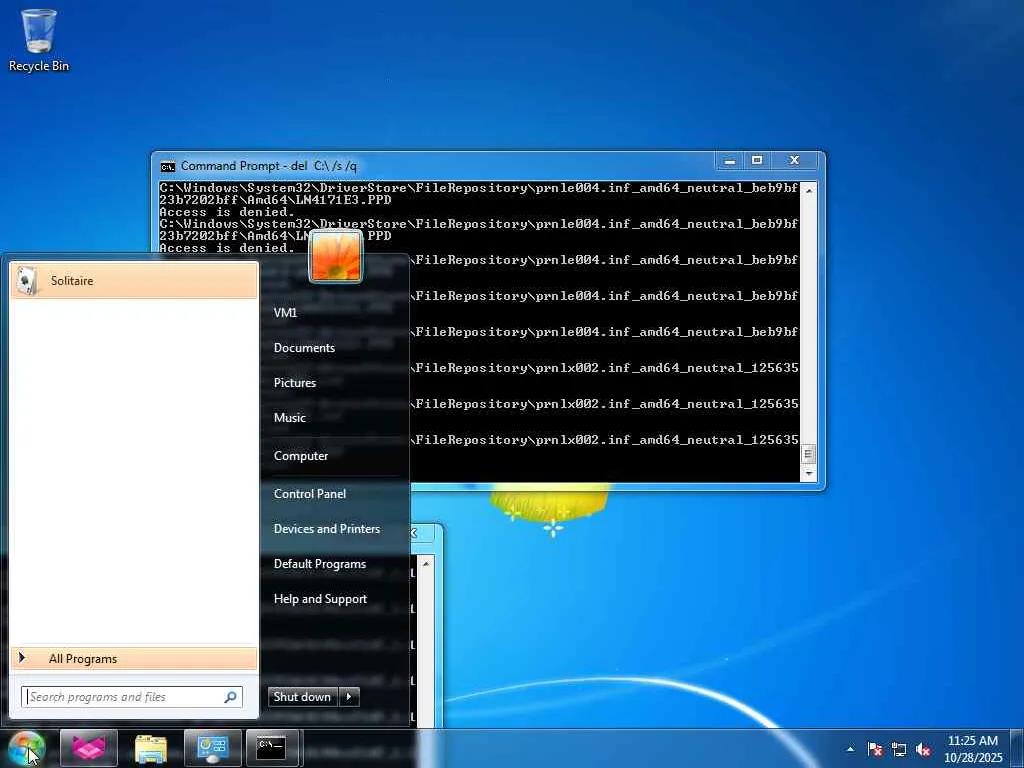Open the Control Panel taskbar icon
Viewport: 1024px width, 768px height.
(212, 748)
